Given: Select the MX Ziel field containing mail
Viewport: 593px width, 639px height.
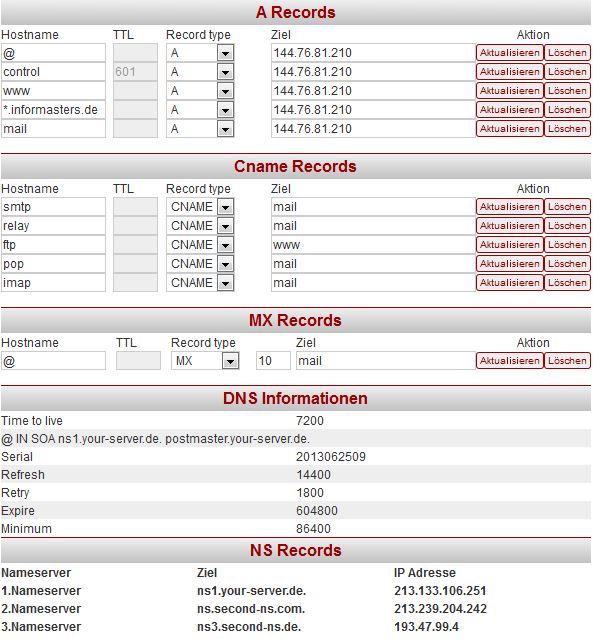Looking at the screenshot, I should tap(386, 361).
